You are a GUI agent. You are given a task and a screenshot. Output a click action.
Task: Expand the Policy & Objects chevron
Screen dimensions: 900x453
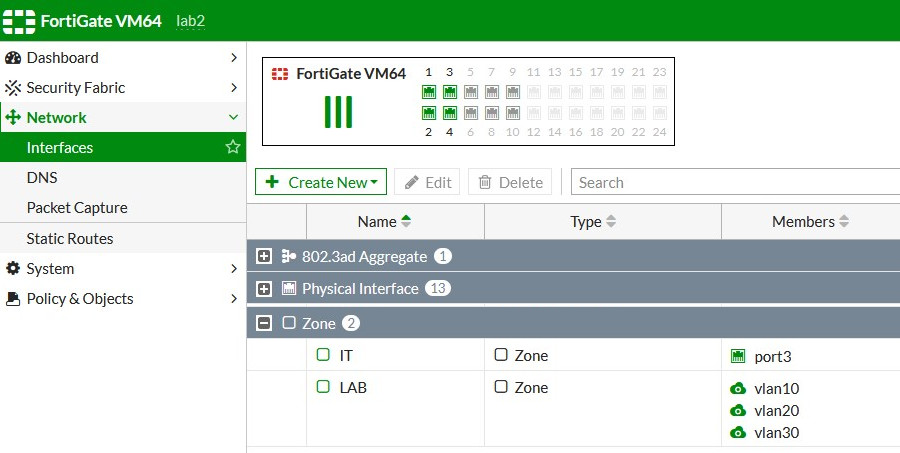234,298
